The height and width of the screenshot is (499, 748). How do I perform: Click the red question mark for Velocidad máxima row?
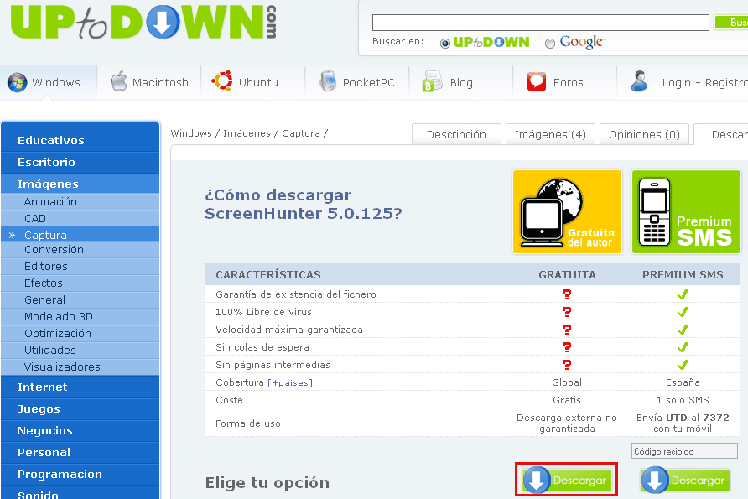coord(567,330)
